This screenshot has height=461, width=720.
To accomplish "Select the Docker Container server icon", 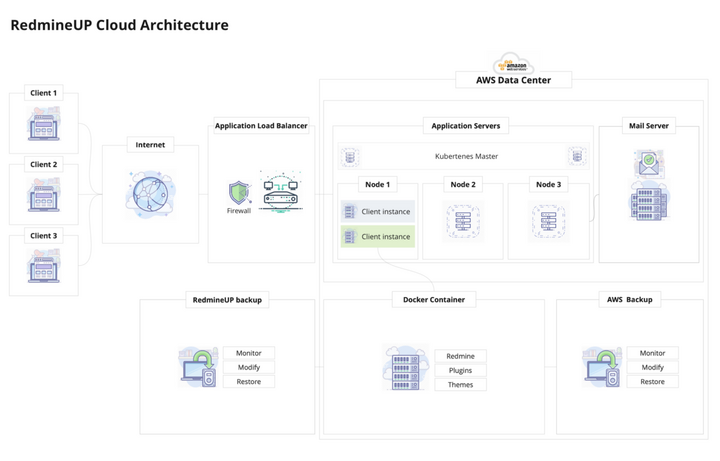I will (x=402, y=368).
